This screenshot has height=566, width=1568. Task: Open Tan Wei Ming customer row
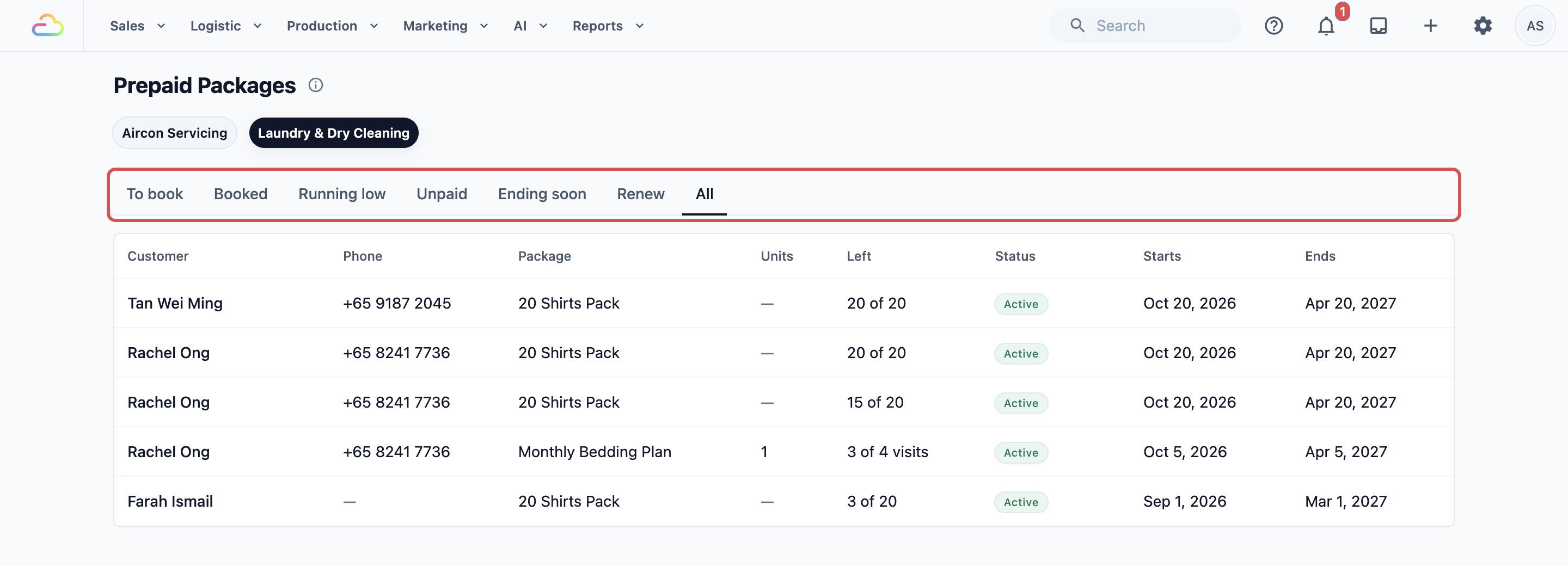[784, 303]
